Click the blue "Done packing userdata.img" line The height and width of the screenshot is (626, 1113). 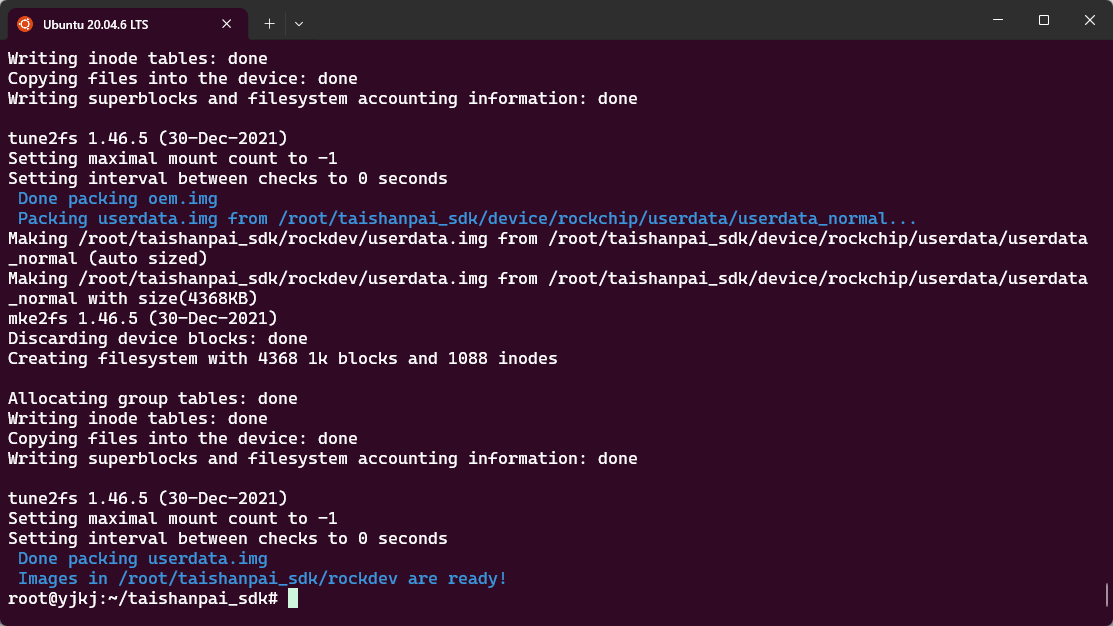[143, 559]
